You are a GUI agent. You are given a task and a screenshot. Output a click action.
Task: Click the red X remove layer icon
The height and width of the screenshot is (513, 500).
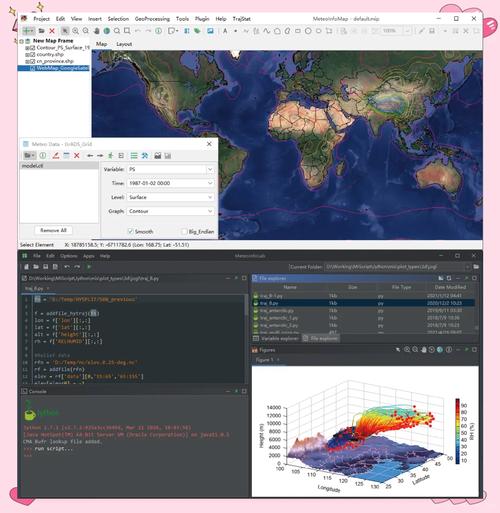52,31
